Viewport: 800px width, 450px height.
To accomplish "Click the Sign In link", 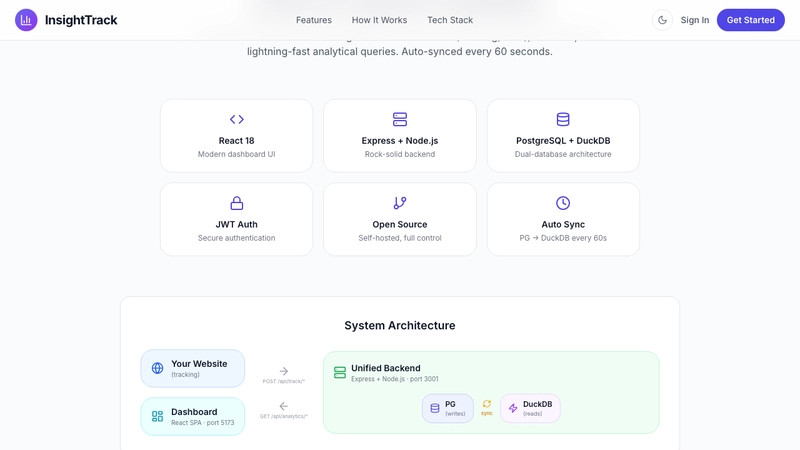I will (694, 20).
